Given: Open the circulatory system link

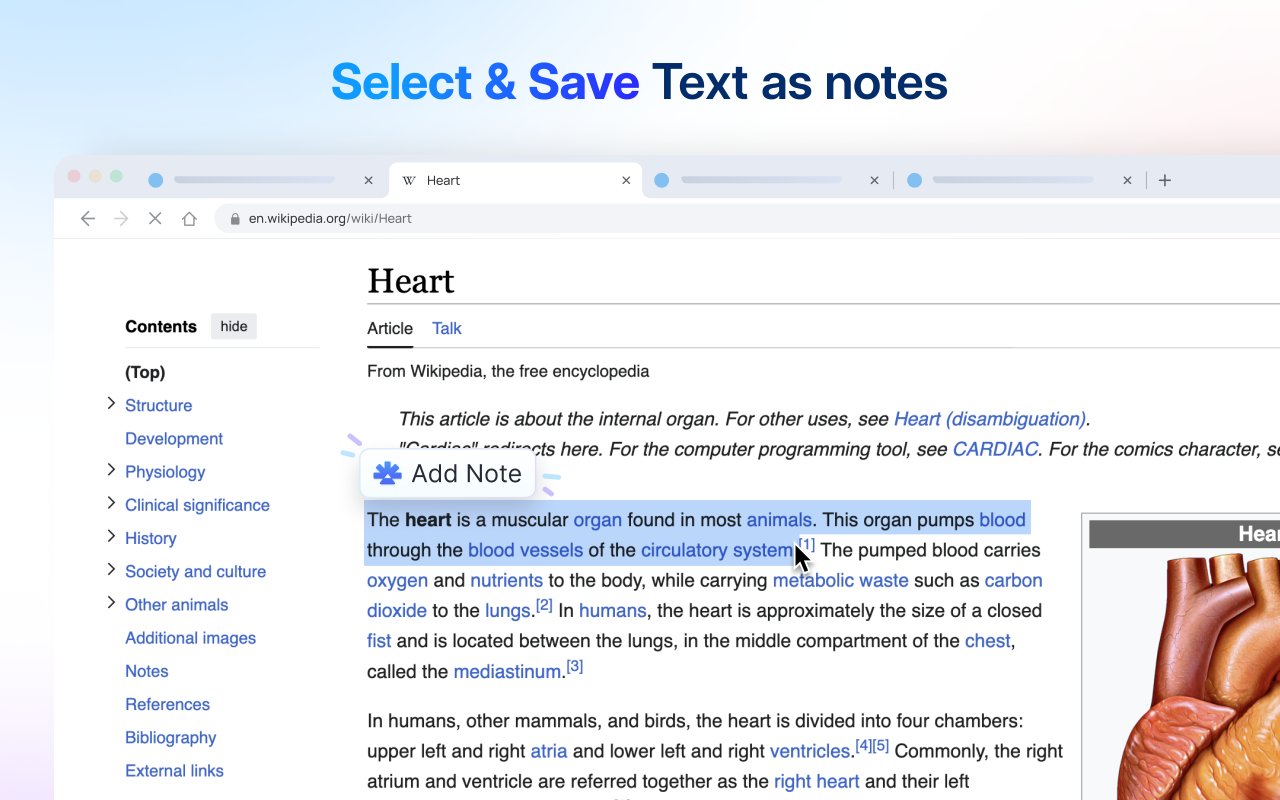Looking at the screenshot, I should coord(718,550).
